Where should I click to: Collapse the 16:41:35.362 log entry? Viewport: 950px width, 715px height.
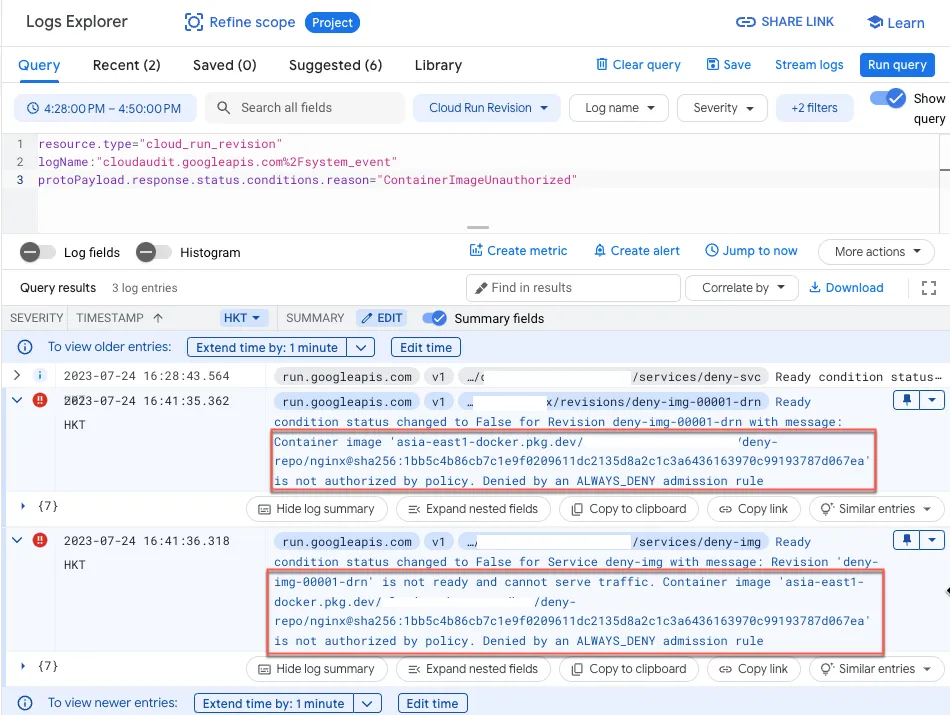[x=17, y=401]
